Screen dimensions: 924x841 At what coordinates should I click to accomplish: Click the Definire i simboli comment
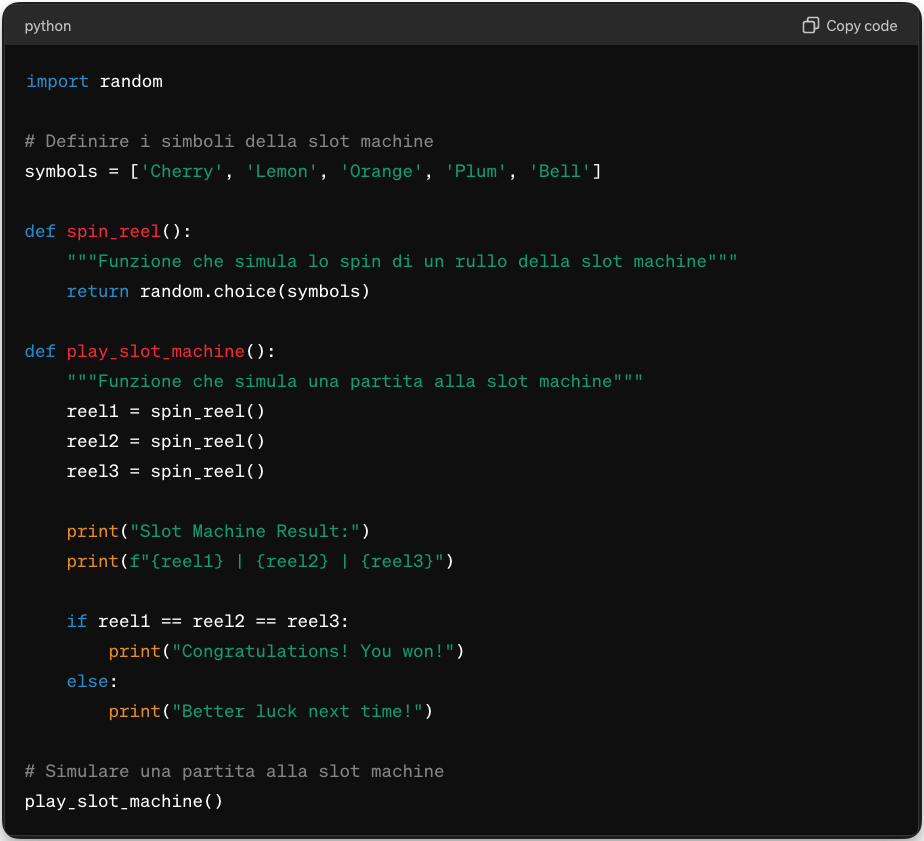(x=229, y=141)
